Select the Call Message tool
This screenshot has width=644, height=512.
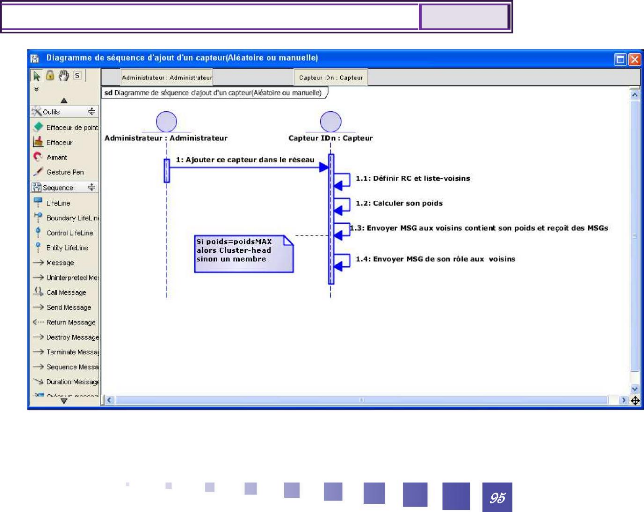tap(60, 292)
